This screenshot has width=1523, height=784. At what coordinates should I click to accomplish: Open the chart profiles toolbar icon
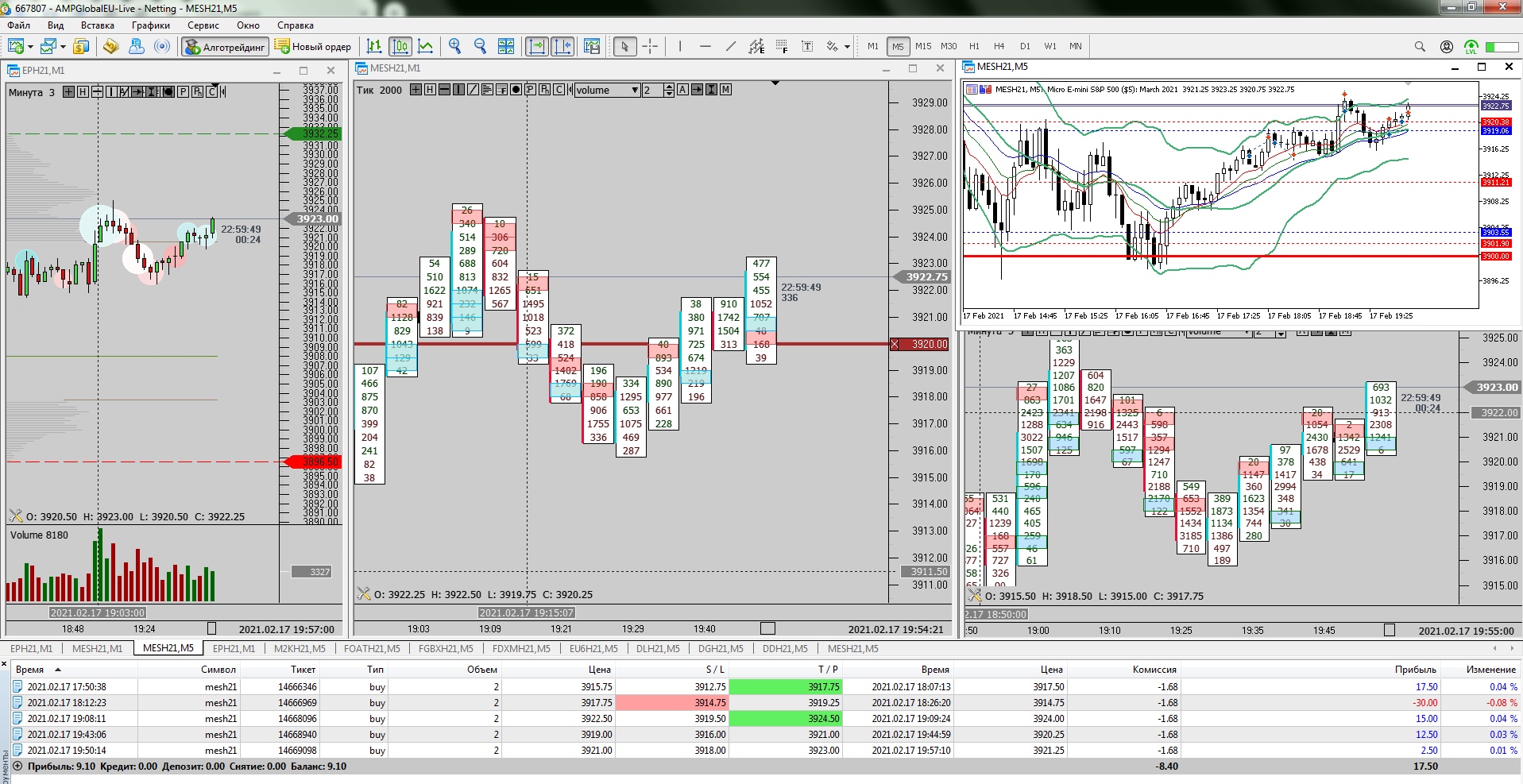point(49,46)
